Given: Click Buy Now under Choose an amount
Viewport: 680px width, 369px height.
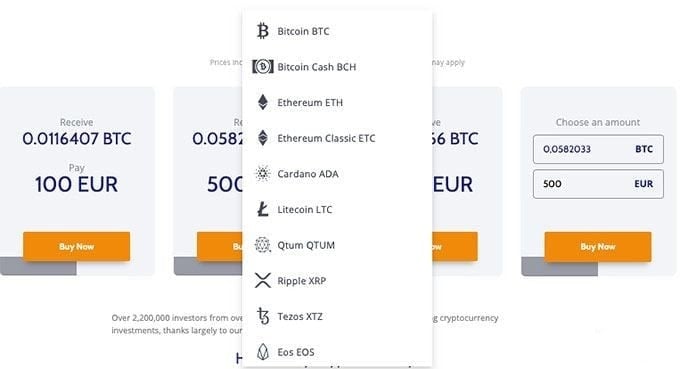Looking at the screenshot, I should click(x=598, y=246).
